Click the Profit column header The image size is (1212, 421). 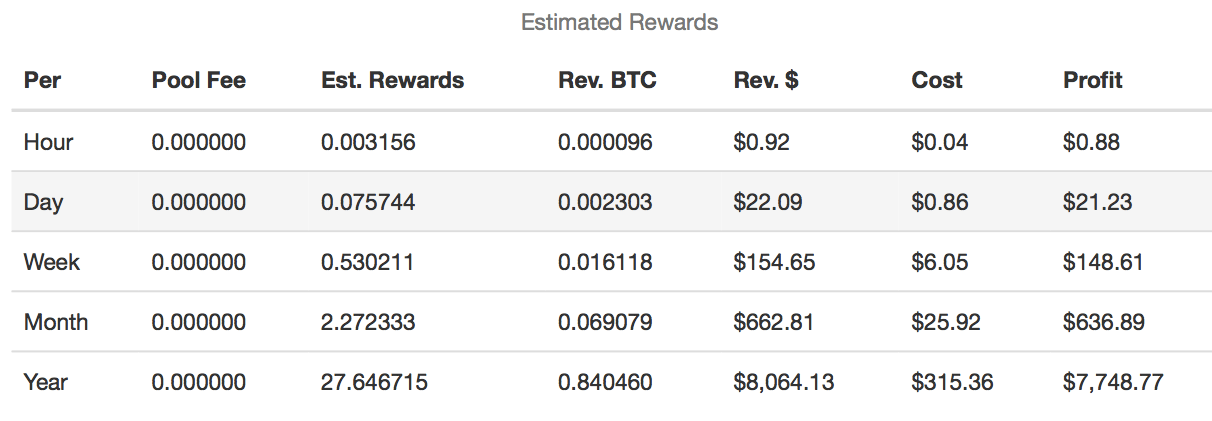point(1093,81)
